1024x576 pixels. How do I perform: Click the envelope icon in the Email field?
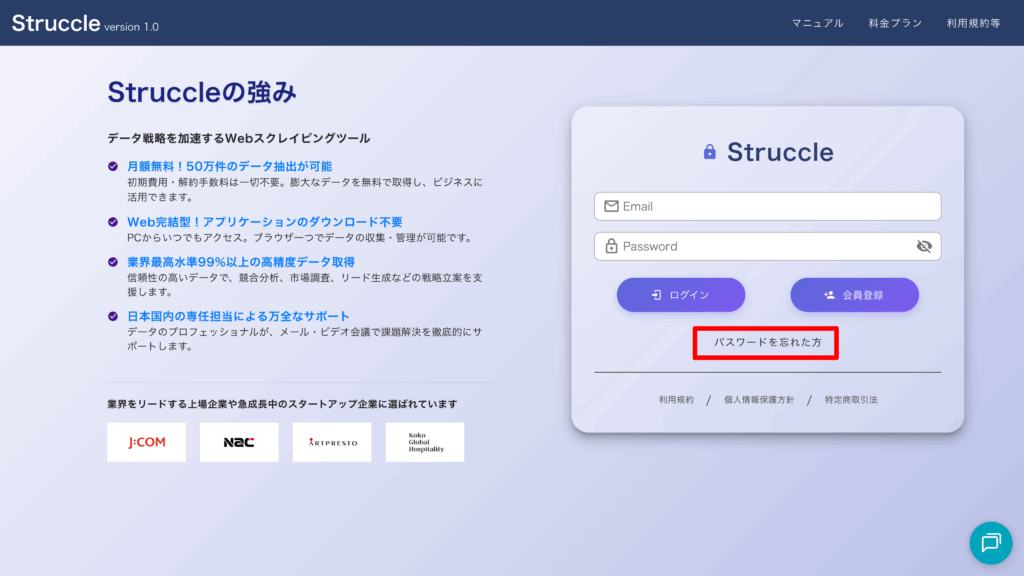coord(611,206)
